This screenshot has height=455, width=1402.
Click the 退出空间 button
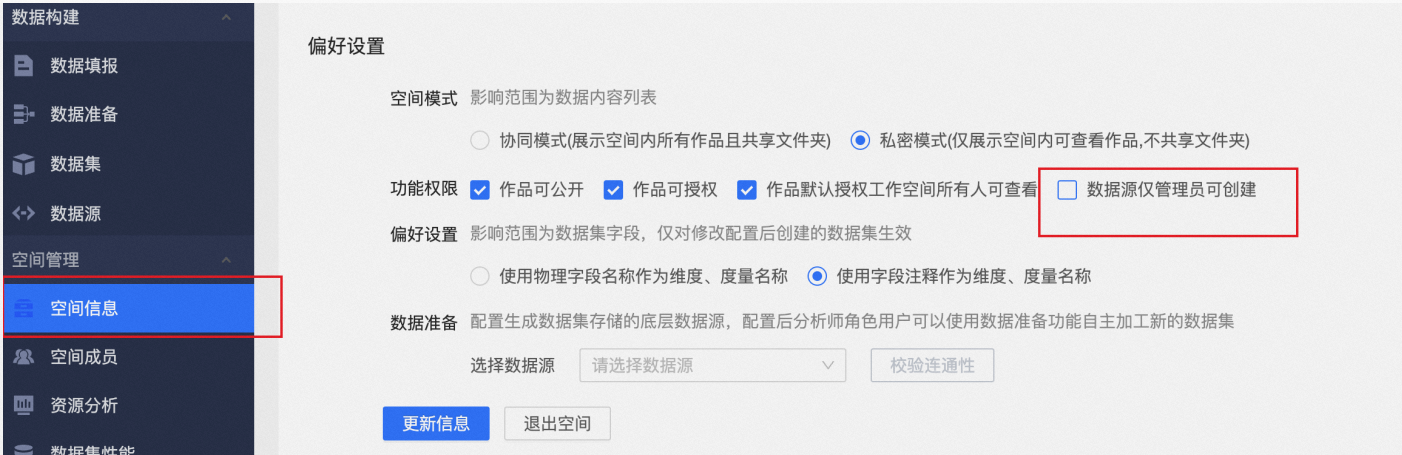tap(557, 423)
